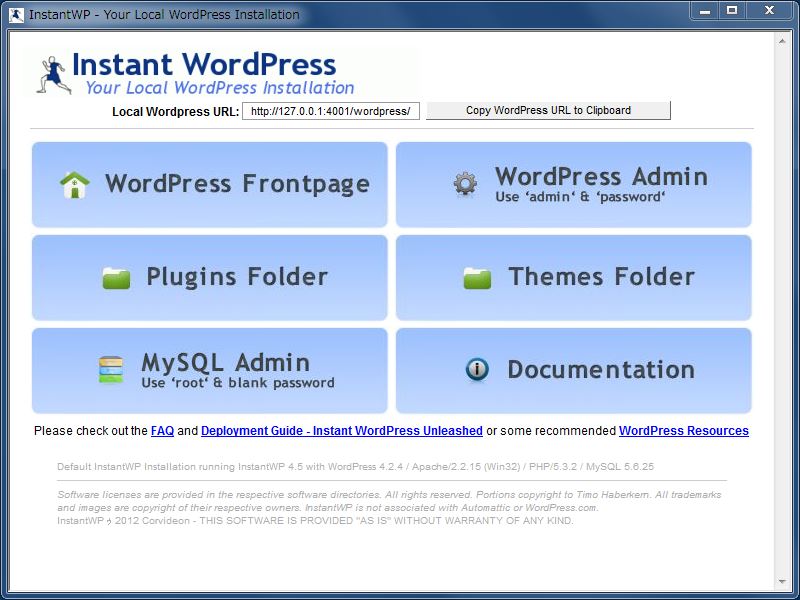This screenshot has width=800, height=600.
Task: Click the 'Local Wordpress URL:' label
Action: (x=176, y=112)
